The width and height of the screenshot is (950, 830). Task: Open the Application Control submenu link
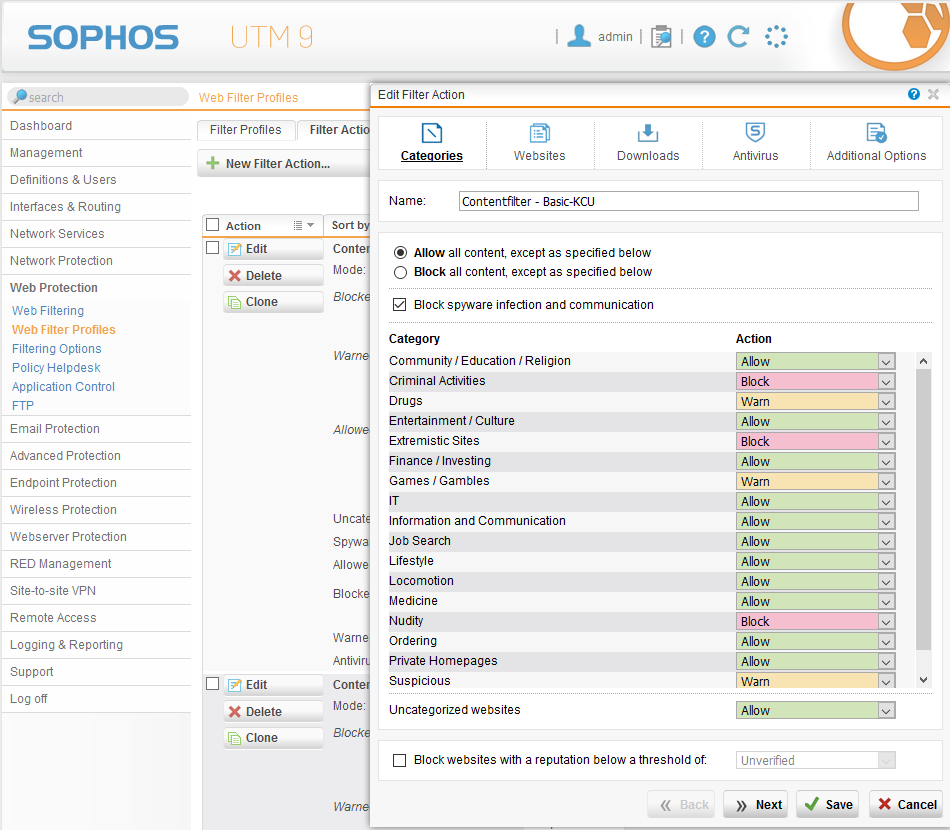(63, 387)
